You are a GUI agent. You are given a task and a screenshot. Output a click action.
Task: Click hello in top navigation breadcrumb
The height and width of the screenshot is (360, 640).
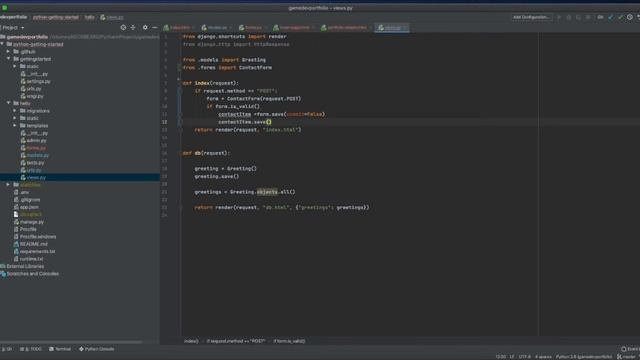coord(90,17)
